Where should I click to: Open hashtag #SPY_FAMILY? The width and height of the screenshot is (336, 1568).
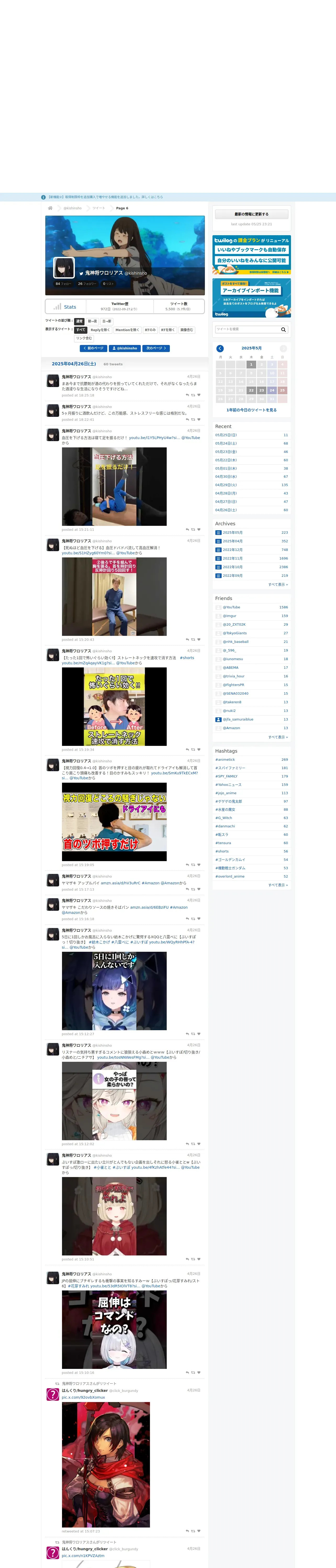pos(226,776)
